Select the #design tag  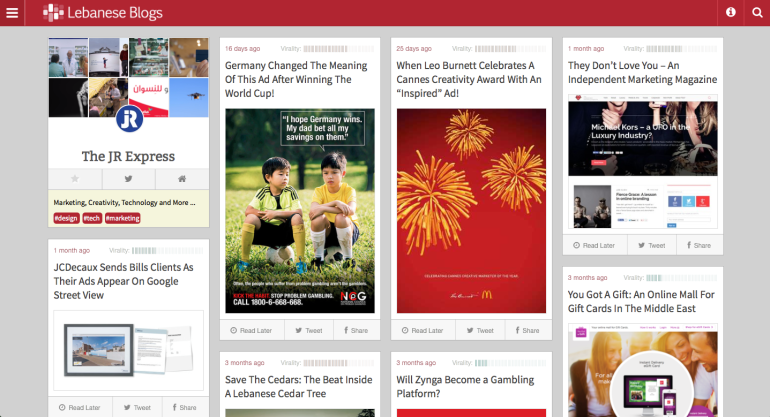coord(66,218)
